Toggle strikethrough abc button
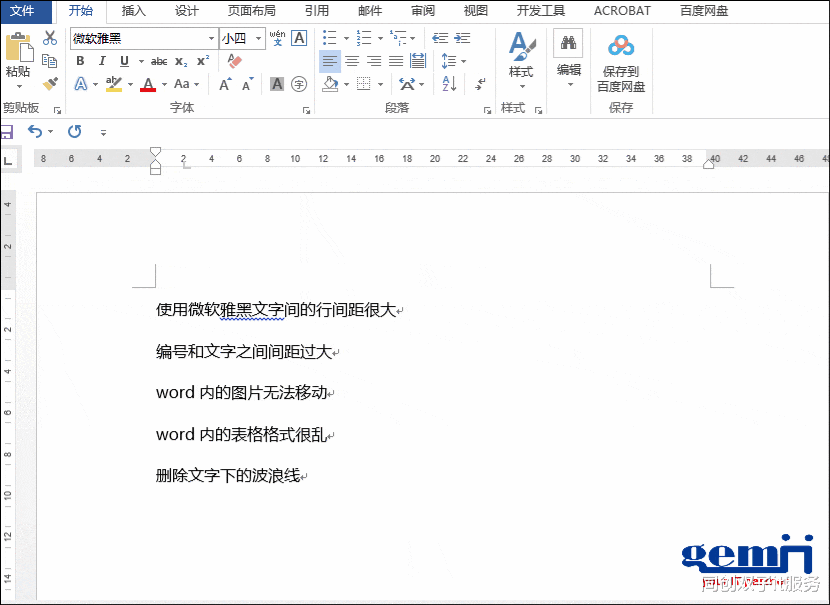 point(159,61)
